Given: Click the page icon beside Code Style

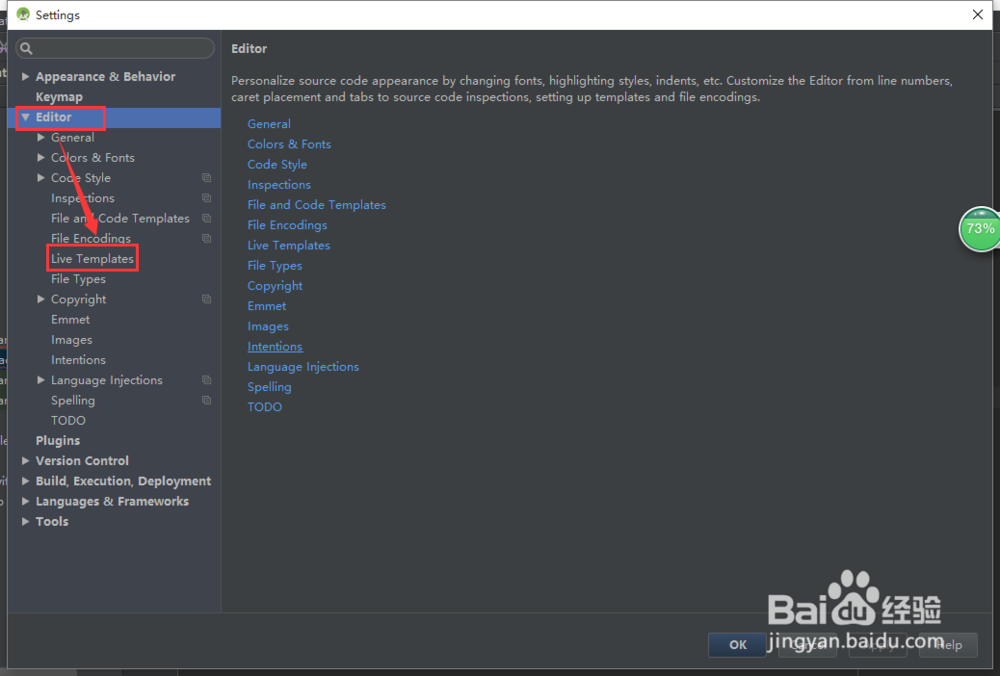Looking at the screenshot, I should click(x=207, y=177).
